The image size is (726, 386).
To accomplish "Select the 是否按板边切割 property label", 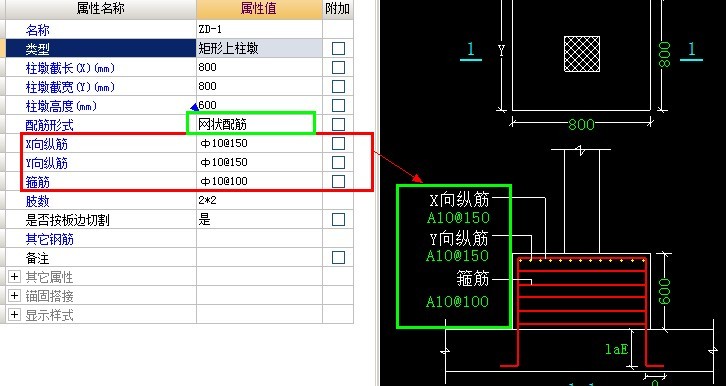I will pyautogui.click(x=67, y=220).
